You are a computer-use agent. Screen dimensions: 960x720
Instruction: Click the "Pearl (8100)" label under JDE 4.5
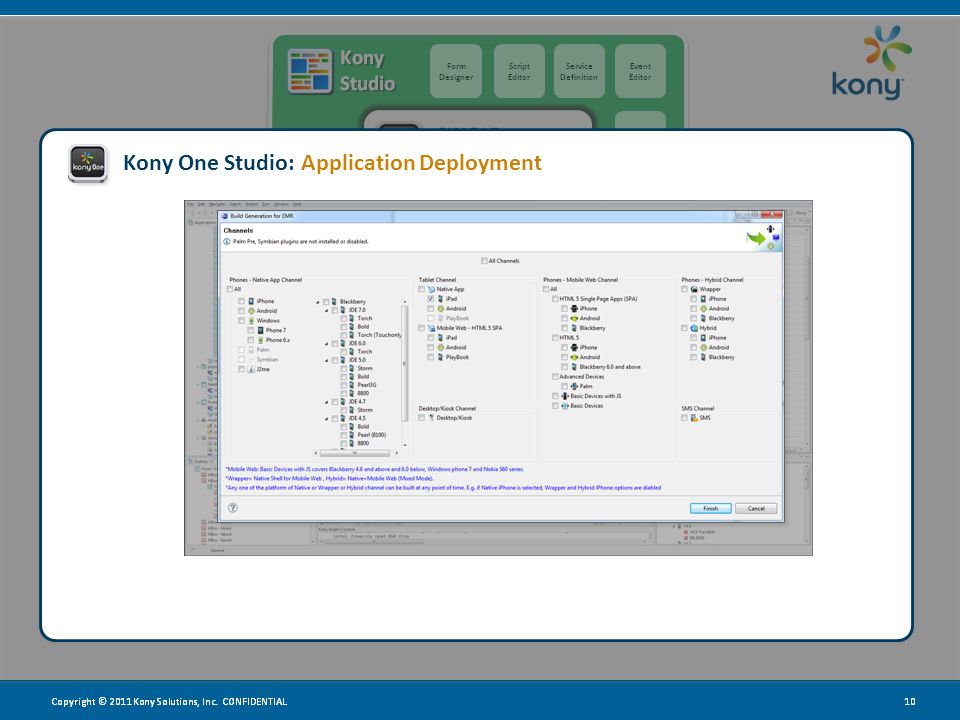pyautogui.click(x=372, y=435)
